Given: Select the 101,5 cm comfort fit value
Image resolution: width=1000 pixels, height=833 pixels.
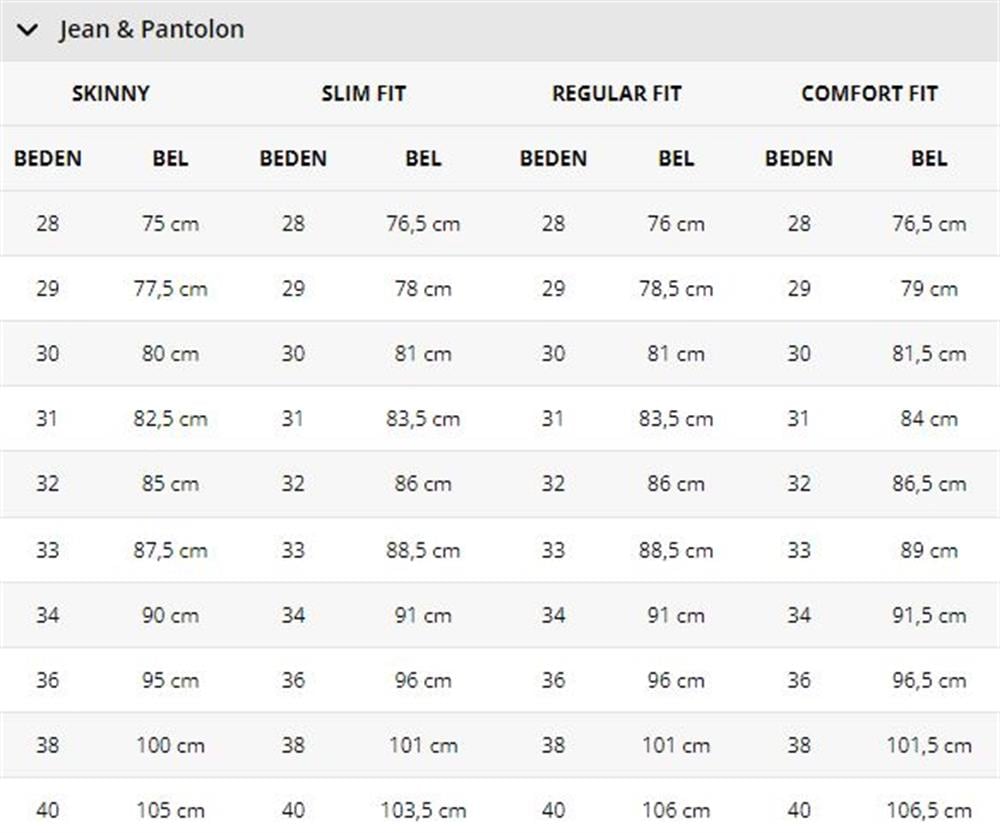Looking at the screenshot, I should point(929,745).
